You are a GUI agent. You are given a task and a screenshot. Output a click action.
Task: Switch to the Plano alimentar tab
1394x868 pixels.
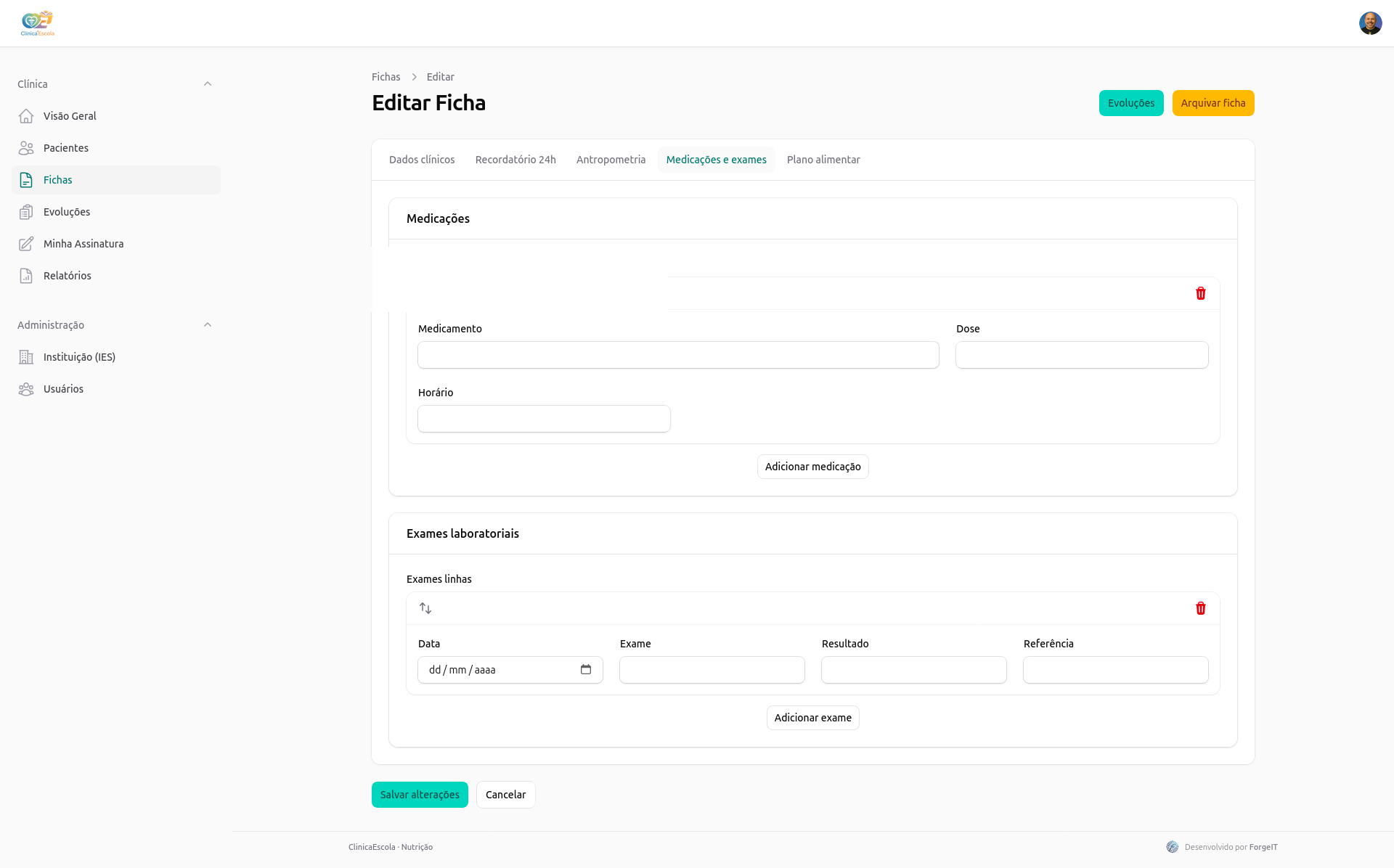(x=823, y=160)
